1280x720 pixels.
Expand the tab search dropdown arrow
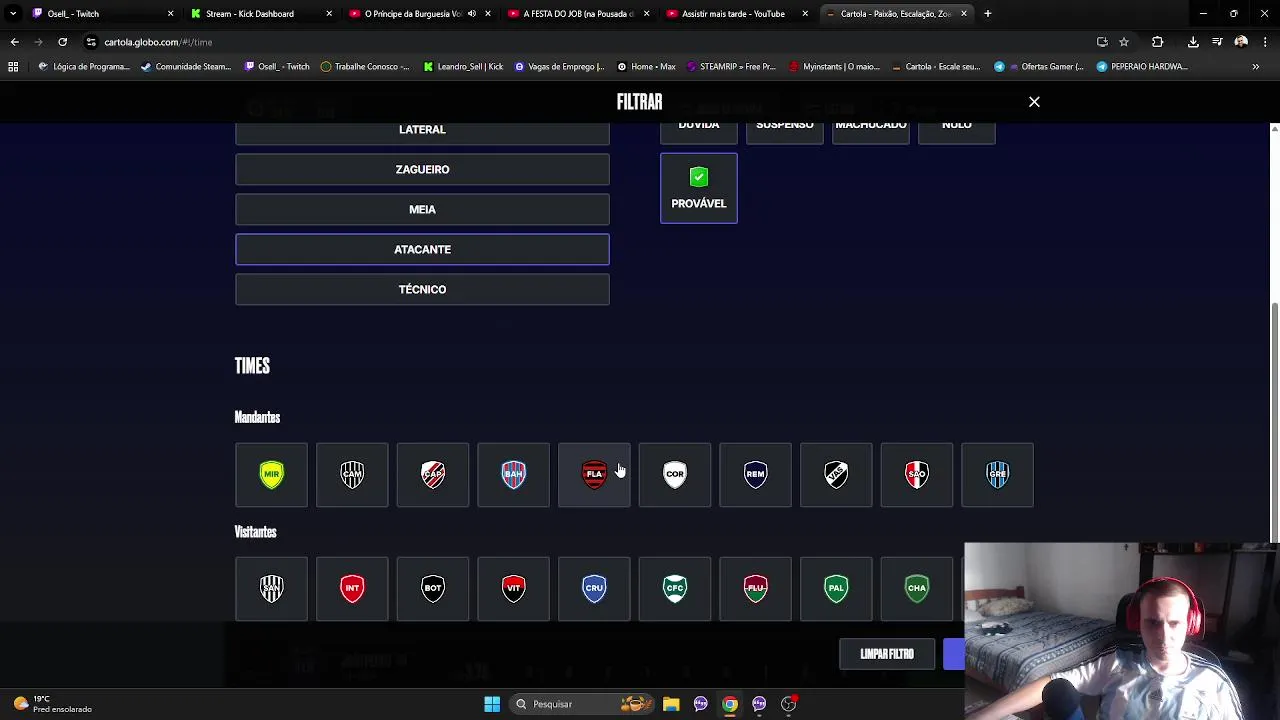[x=13, y=14]
